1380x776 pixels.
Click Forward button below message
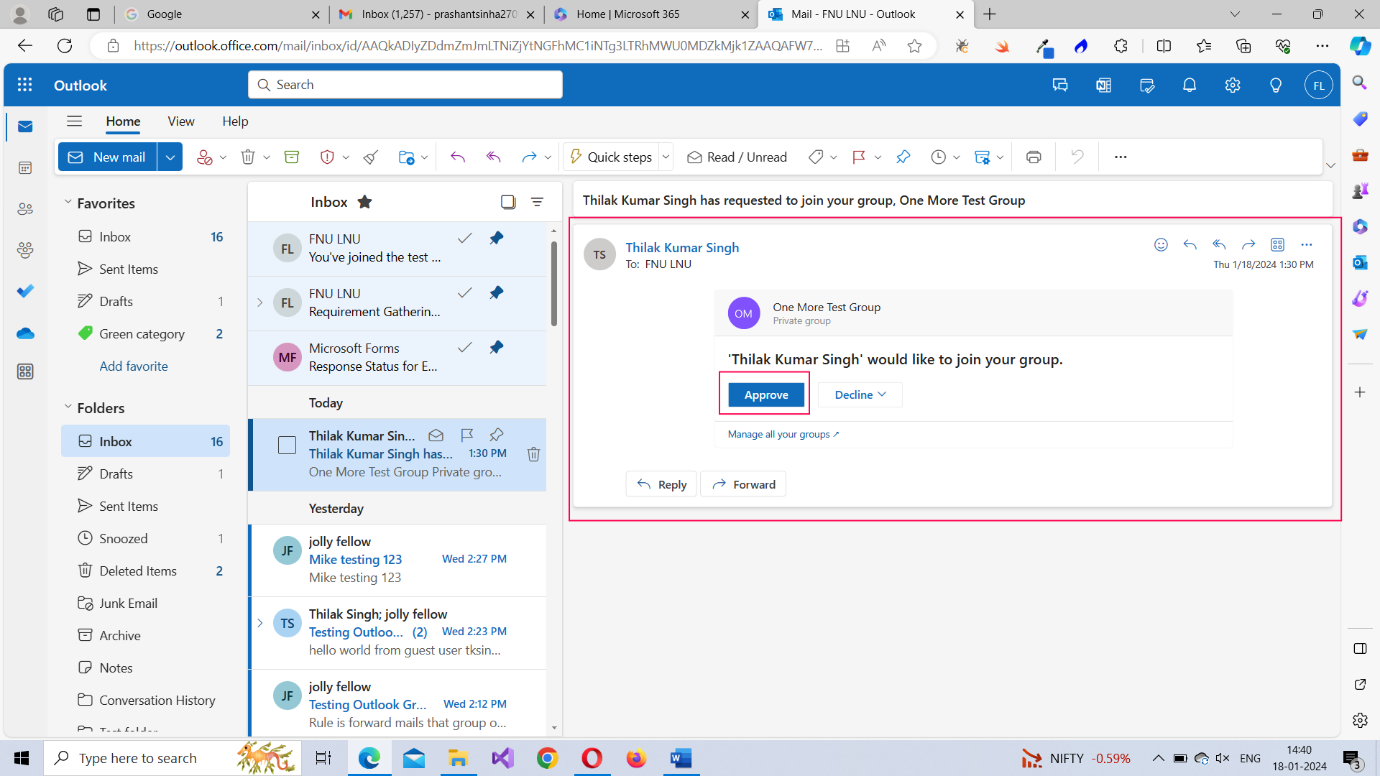tap(743, 484)
